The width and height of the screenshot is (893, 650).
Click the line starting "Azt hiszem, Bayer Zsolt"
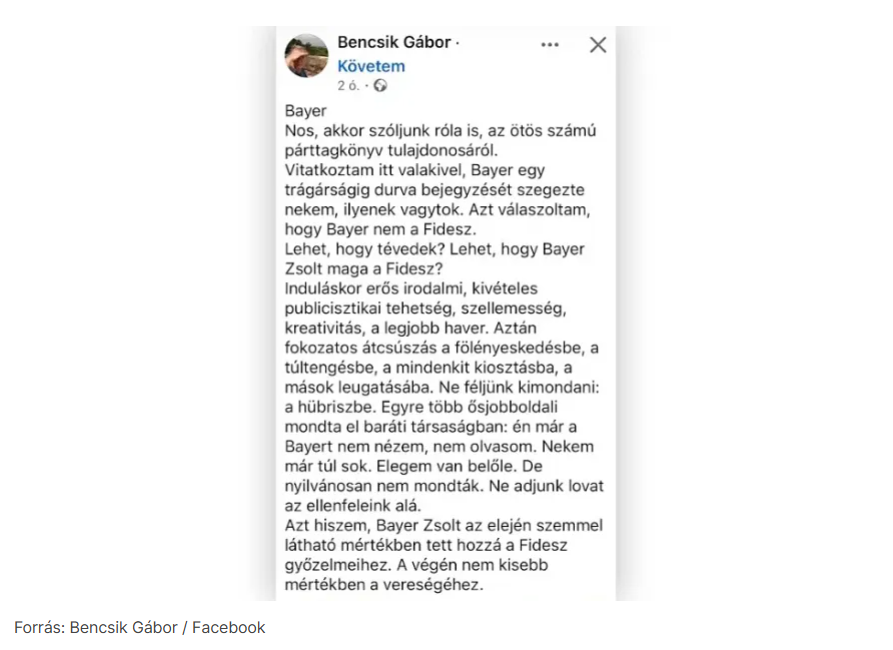444,526
